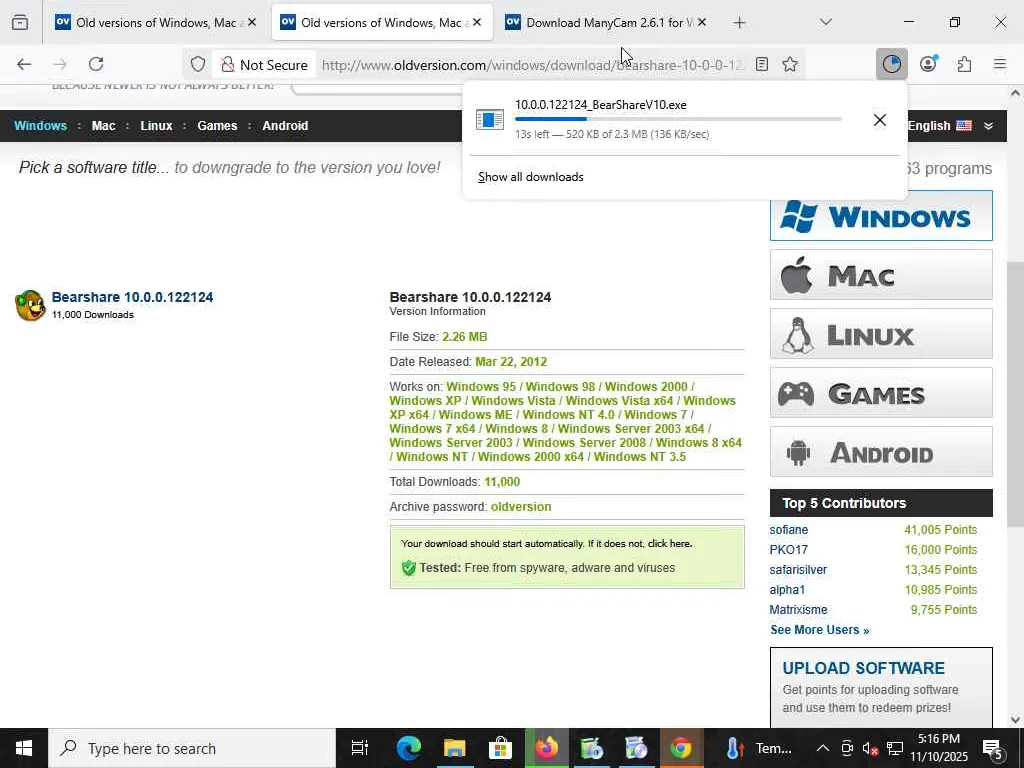Viewport: 1024px width, 768px height.
Task: Click the large Mac platform banner
Action: [881, 275]
